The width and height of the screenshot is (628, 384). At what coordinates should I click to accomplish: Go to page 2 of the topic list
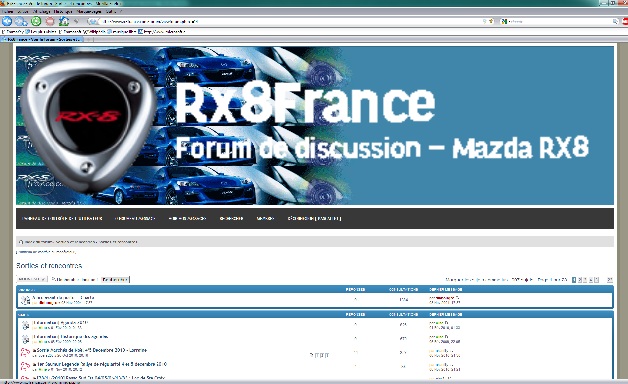(x=580, y=279)
